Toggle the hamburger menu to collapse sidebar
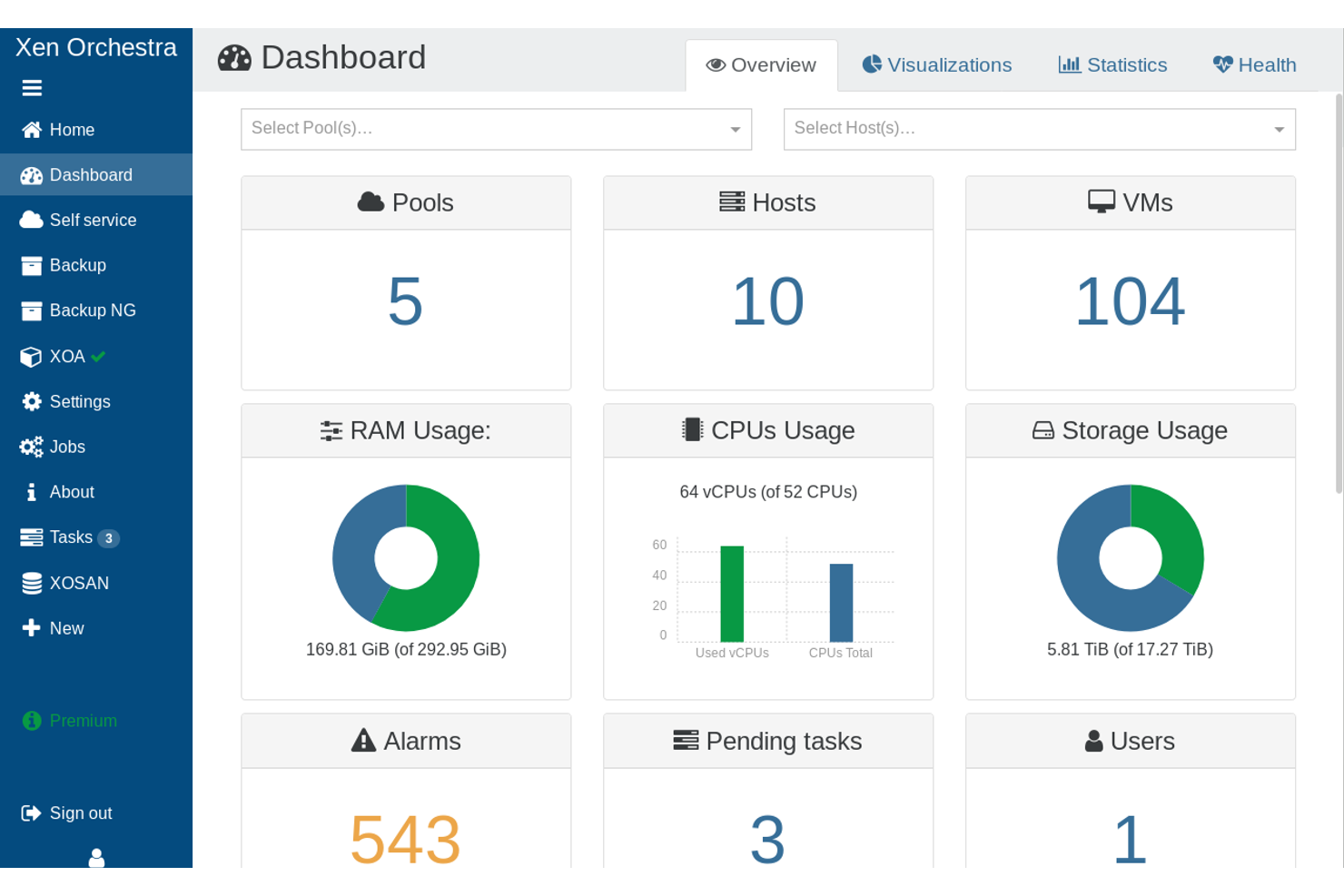Screen dimensions: 1344x896 pyautogui.click(x=32, y=88)
